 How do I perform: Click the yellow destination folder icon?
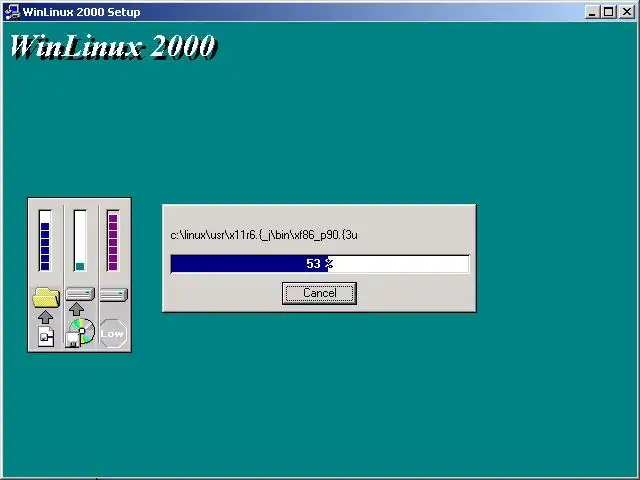coord(46,297)
